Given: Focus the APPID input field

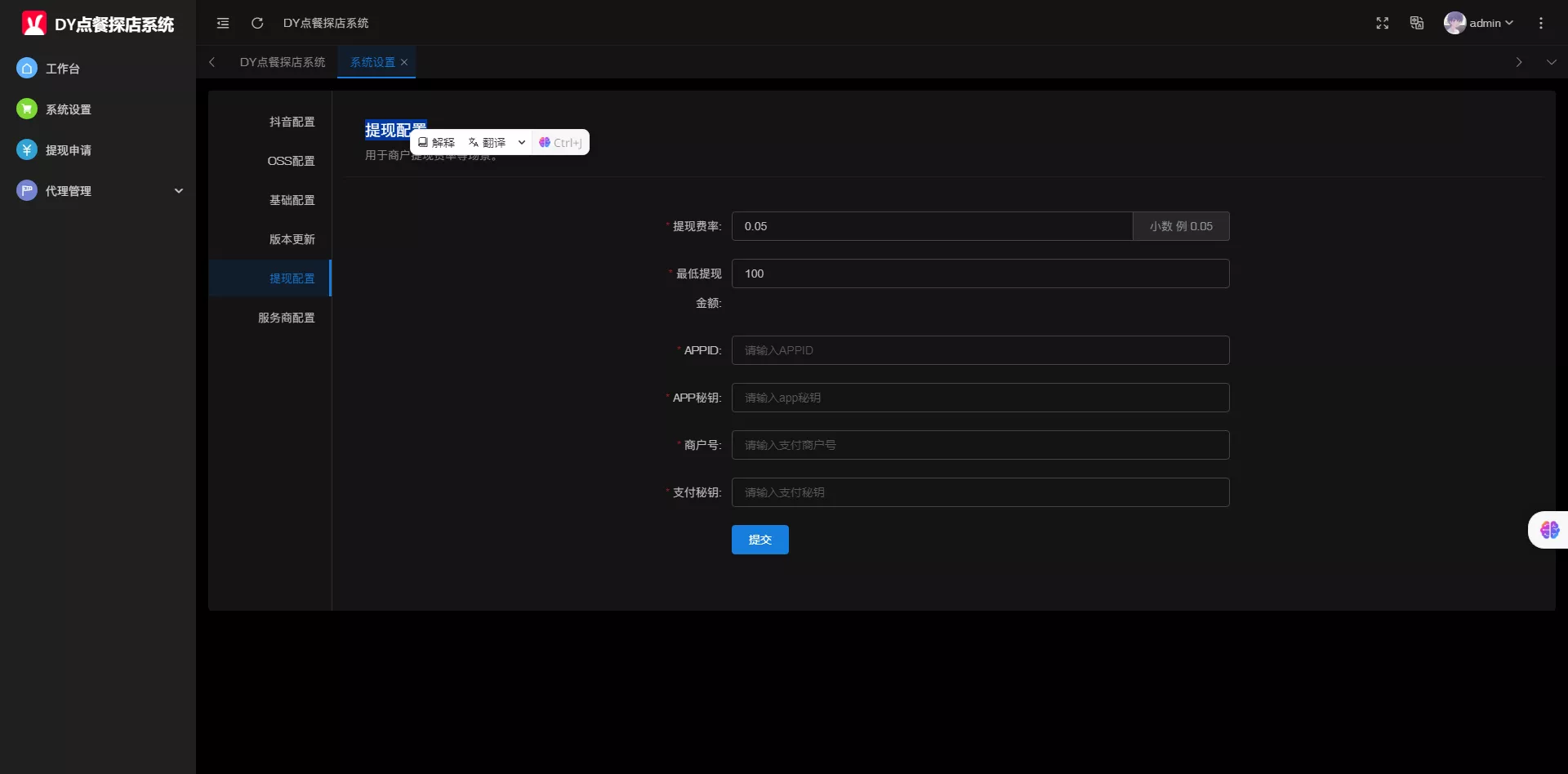Looking at the screenshot, I should [980, 350].
